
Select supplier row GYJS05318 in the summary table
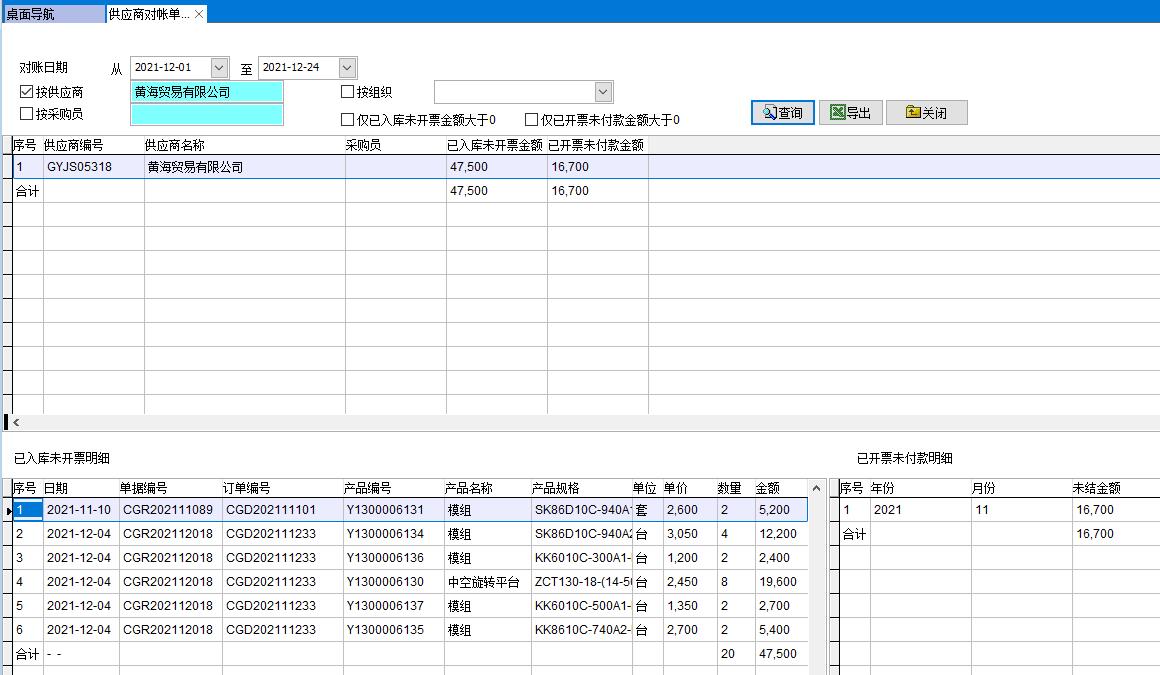pyautogui.click(x=80, y=167)
